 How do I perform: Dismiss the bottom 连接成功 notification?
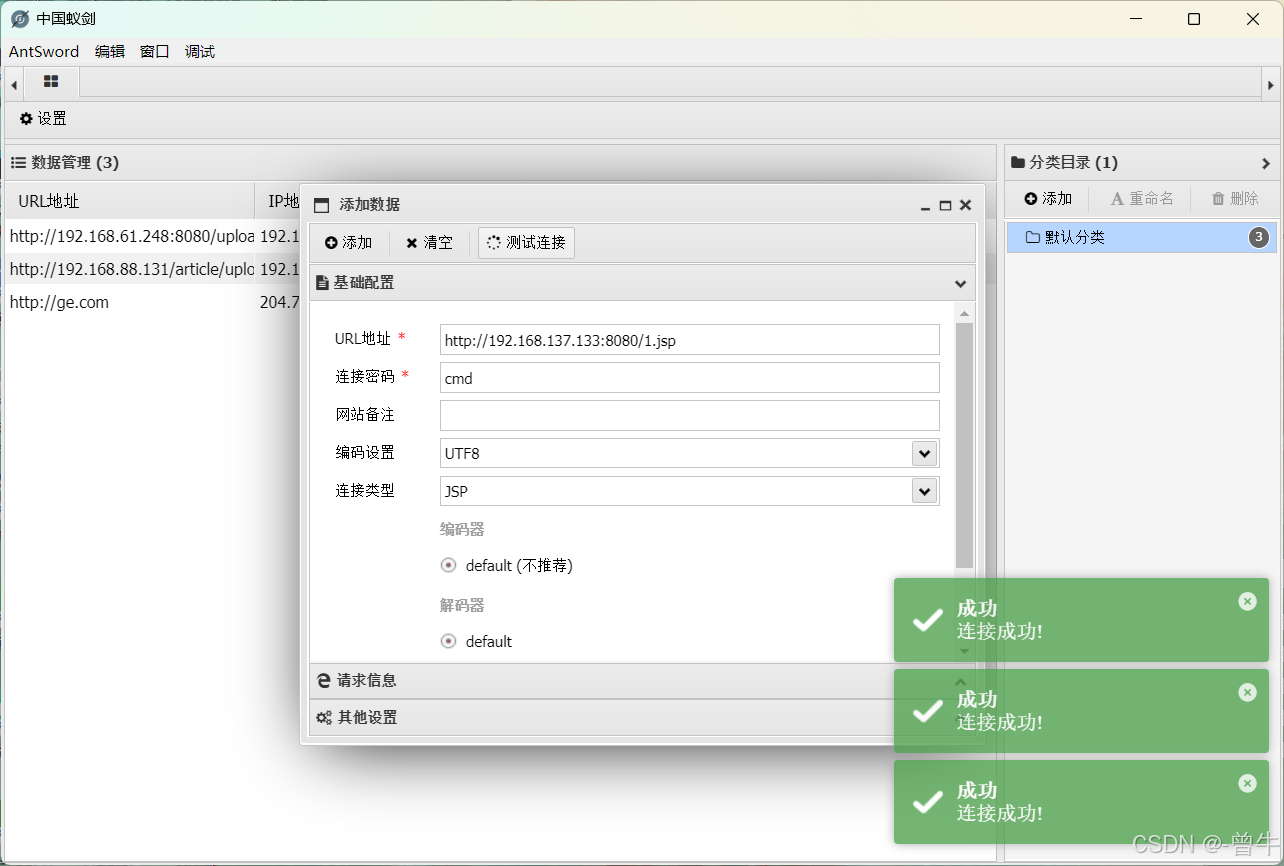tap(1247, 783)
